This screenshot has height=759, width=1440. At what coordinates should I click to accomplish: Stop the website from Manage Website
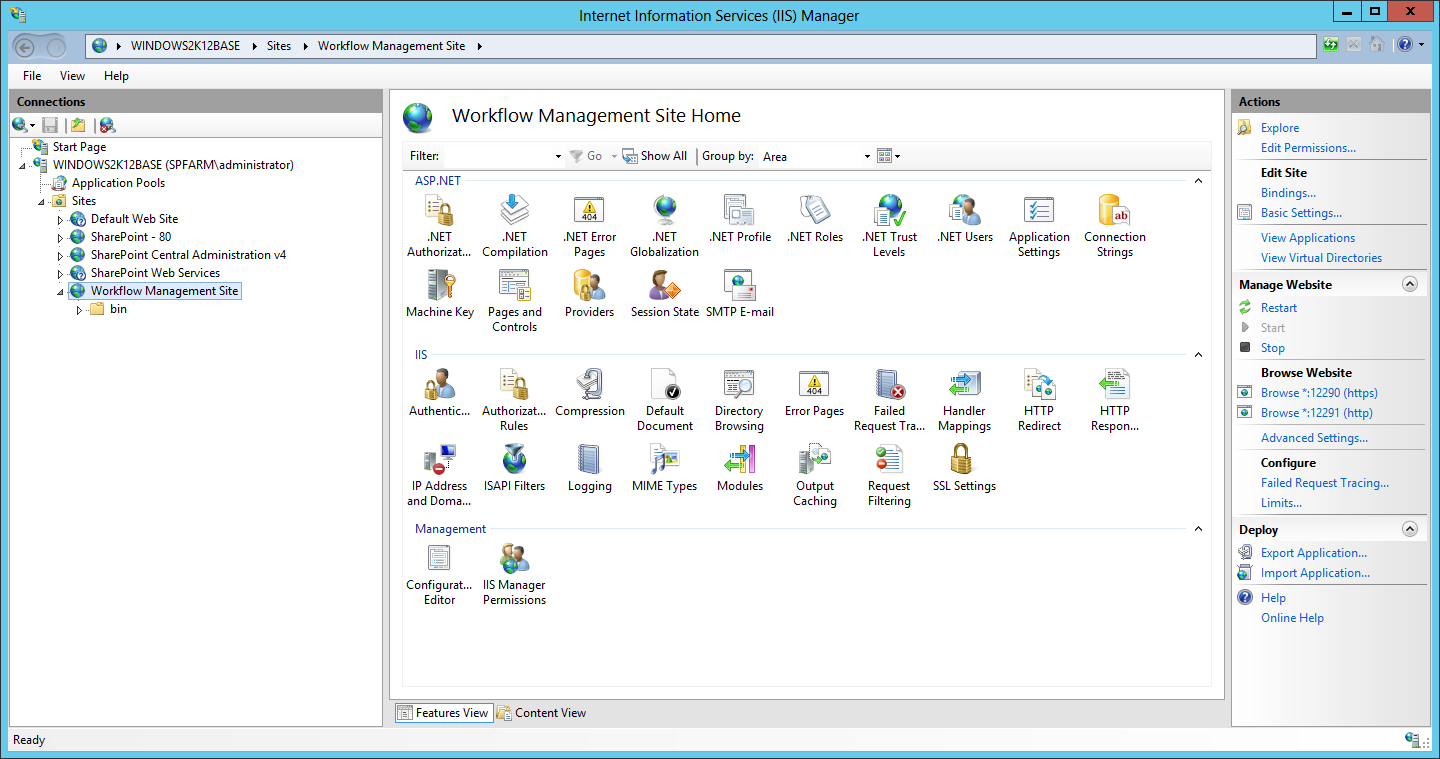1273,347
